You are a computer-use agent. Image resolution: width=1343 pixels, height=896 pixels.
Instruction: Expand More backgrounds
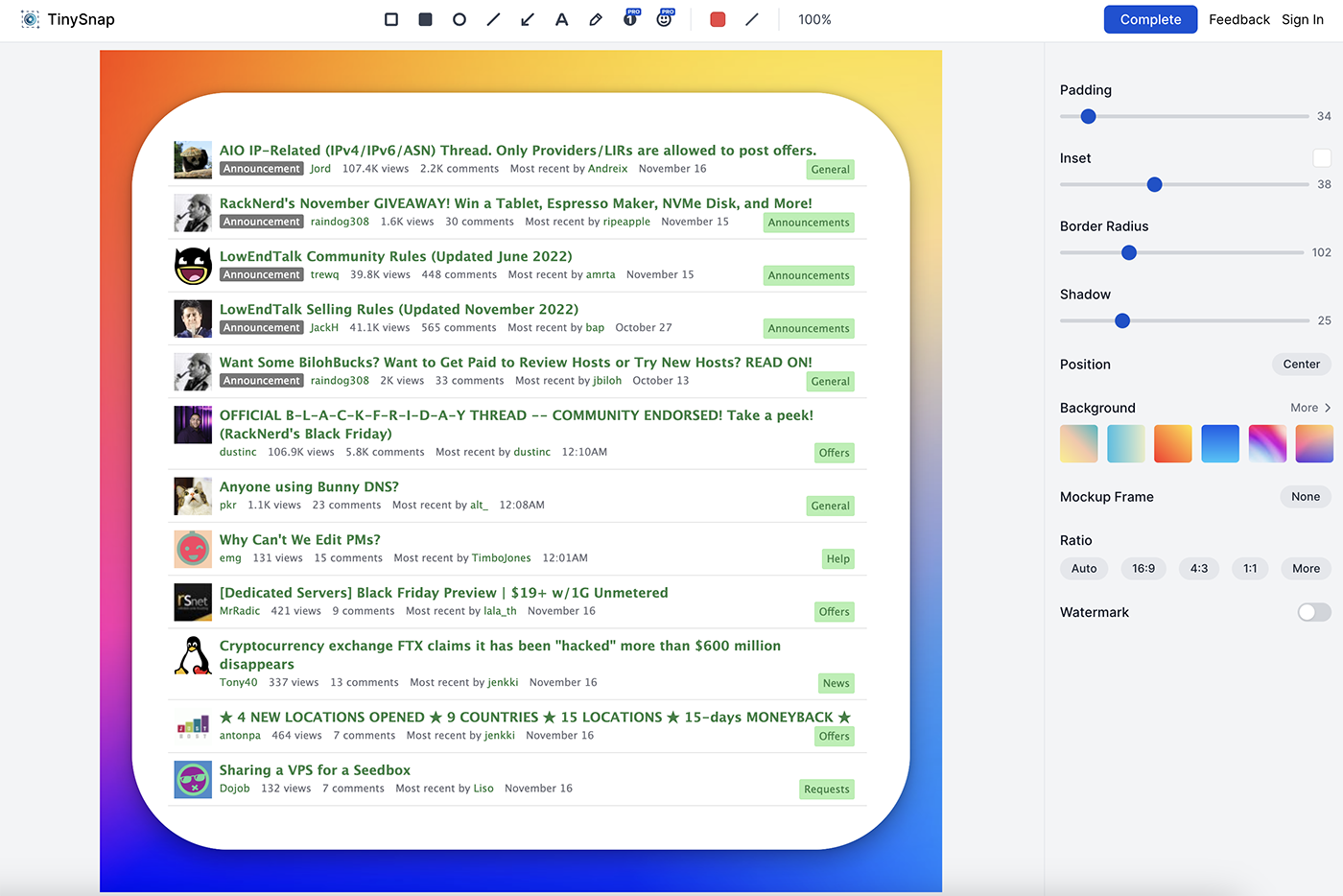(1310, 408)
